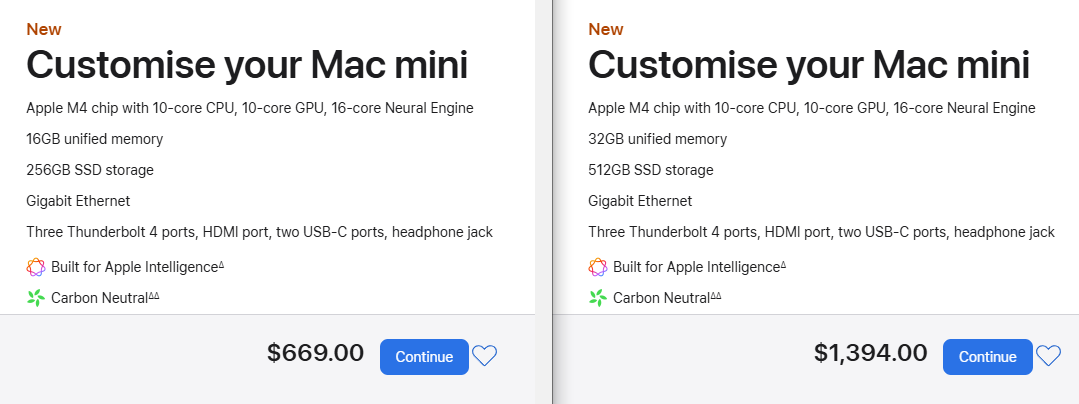Click the orange New label above the 16GB model

[x=44, y=29]
